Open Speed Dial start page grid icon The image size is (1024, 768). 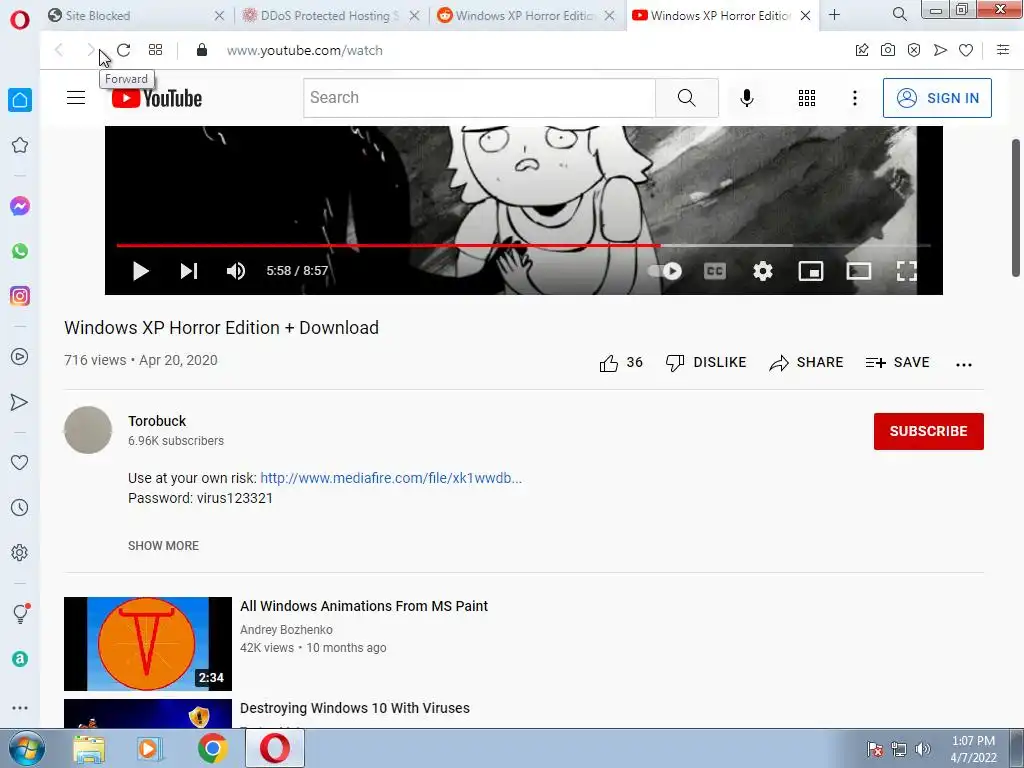point(155,50)
